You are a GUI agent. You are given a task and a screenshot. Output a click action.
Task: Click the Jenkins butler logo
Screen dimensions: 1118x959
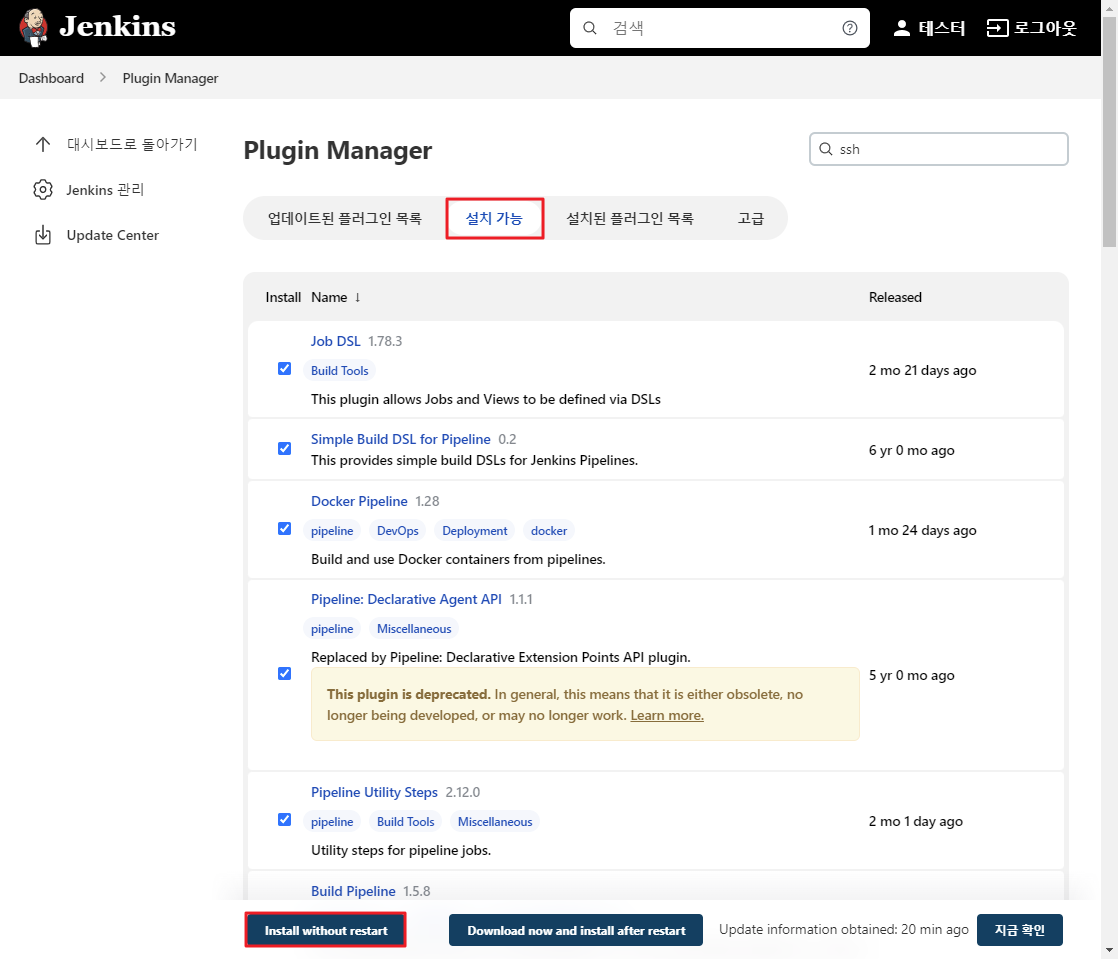[33, 28]
